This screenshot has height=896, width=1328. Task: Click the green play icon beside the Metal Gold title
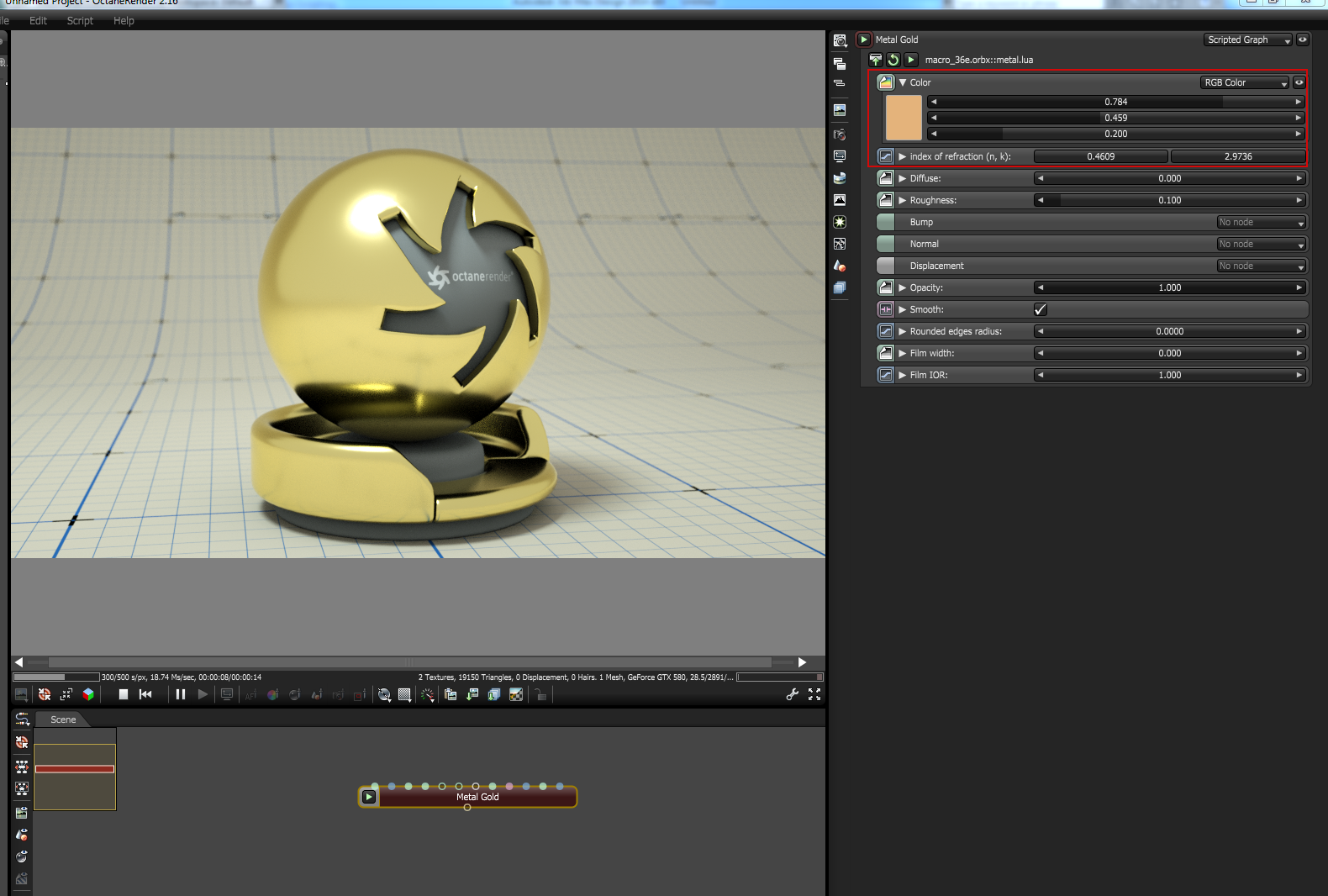864,40
